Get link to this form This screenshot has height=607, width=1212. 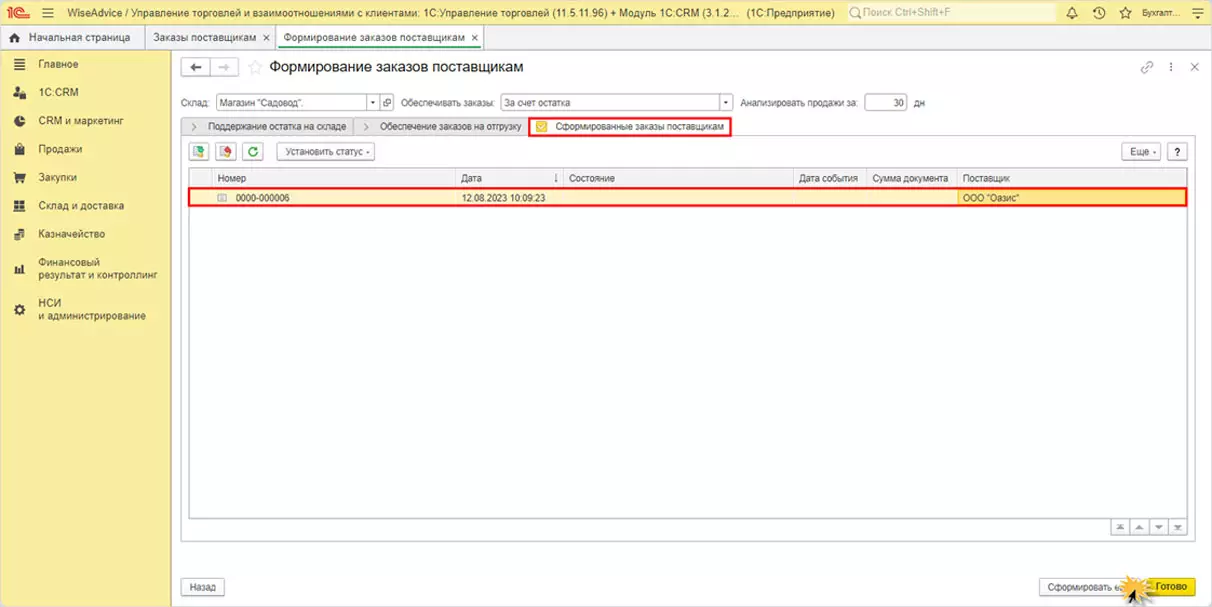tap(1147, 67)
